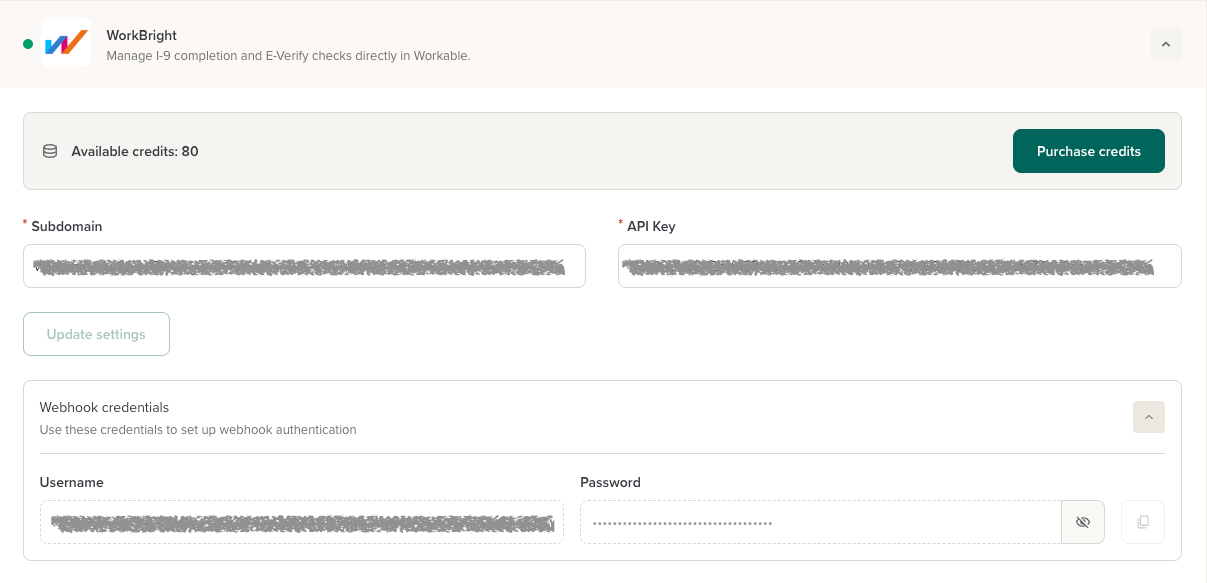Click the credits stack icon

[50, 152]
